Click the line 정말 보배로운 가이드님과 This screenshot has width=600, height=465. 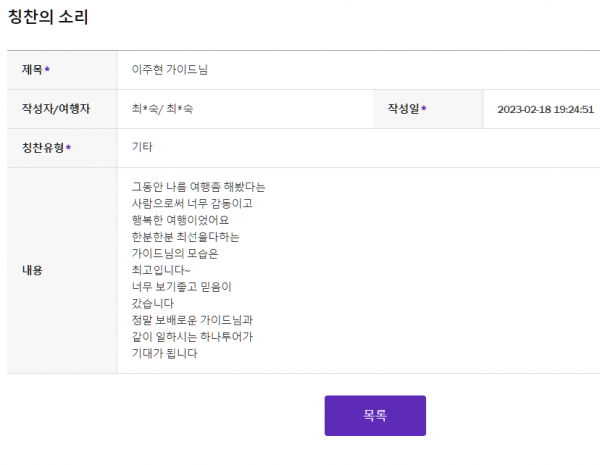tap(192, 320)
